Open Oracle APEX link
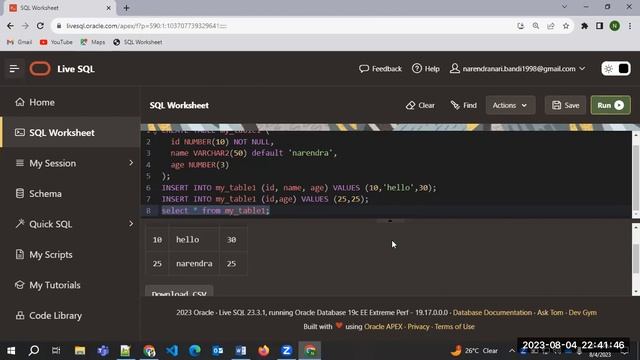 click(x=383, y=327)
